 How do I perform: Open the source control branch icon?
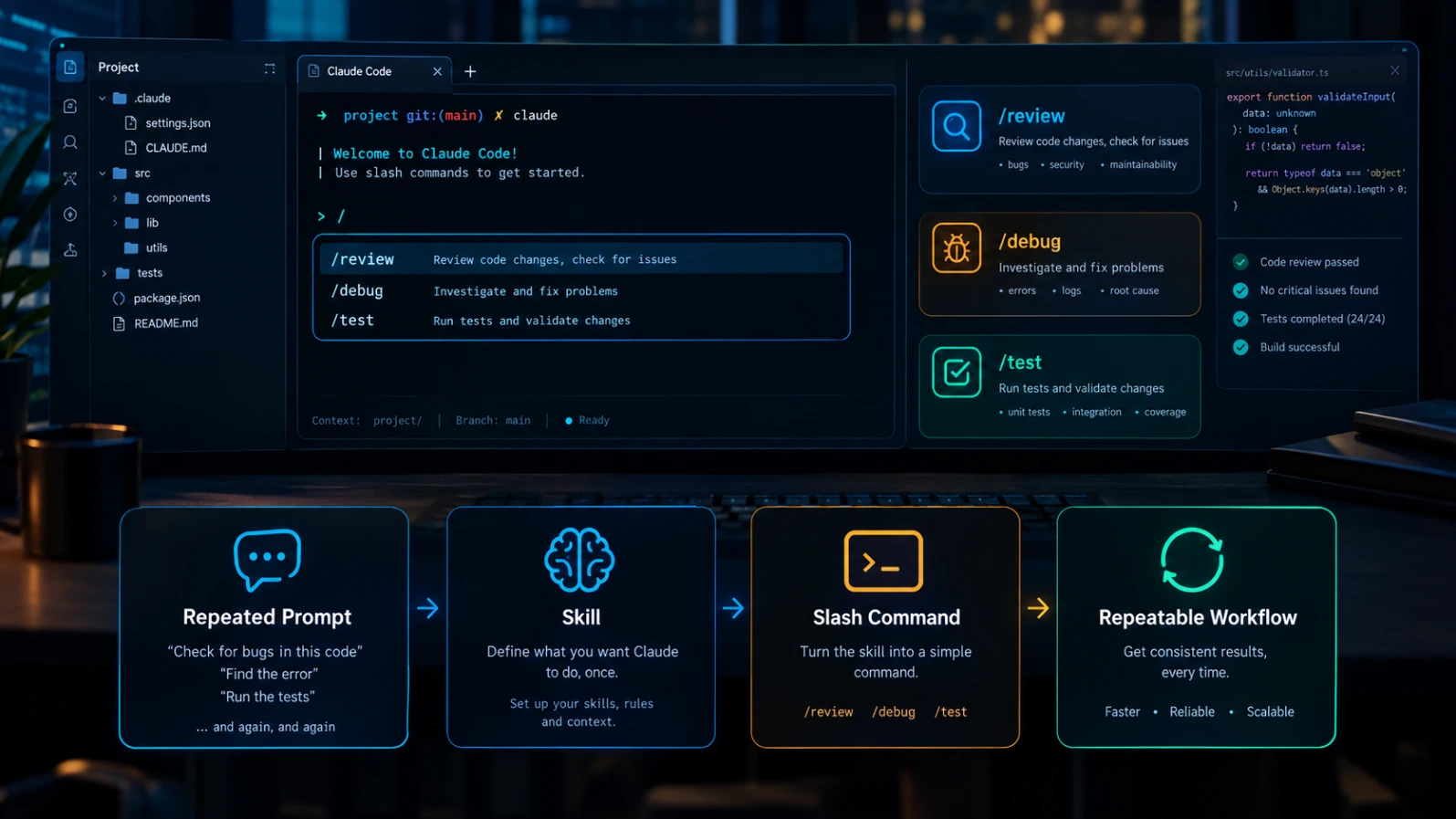point(70,179)
